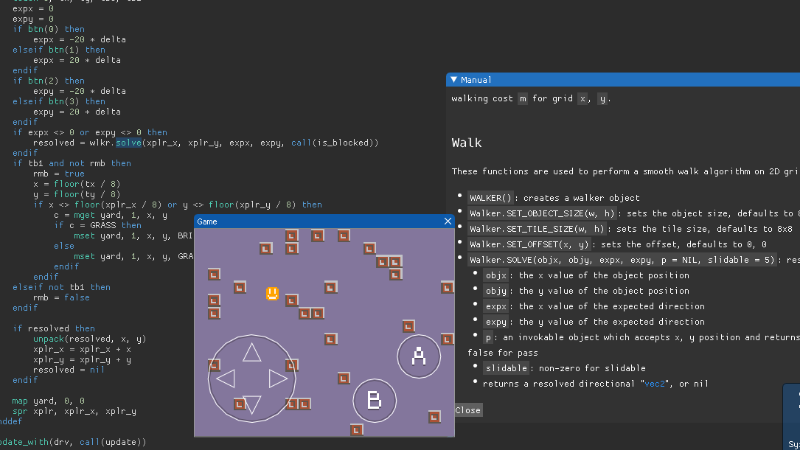Screen dimensions: 800x450
Task: Select the WALKER() entry in manual
Action: [x=491, y=198]
